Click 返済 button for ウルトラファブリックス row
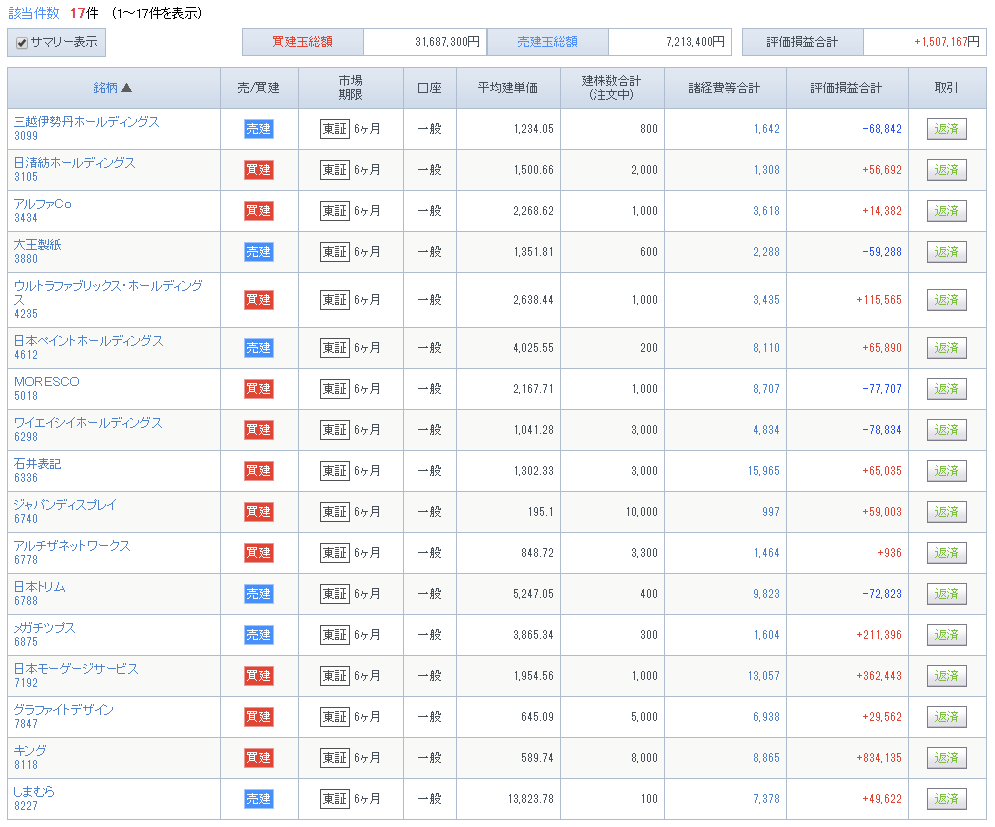This screenshot has width=995, height=827. [946, 300]
